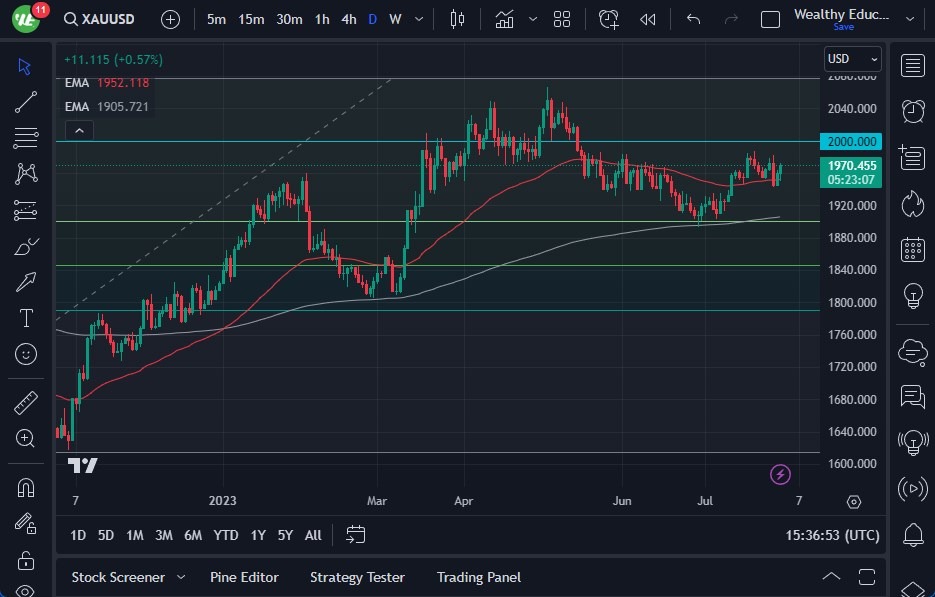Collapse the indicator legend chevron
Viewport: 935px width, 597px height.
point(79,130)
